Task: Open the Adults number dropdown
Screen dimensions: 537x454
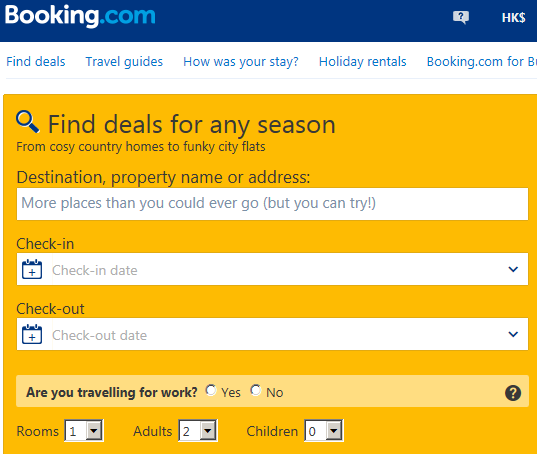Action: [198, 431]
